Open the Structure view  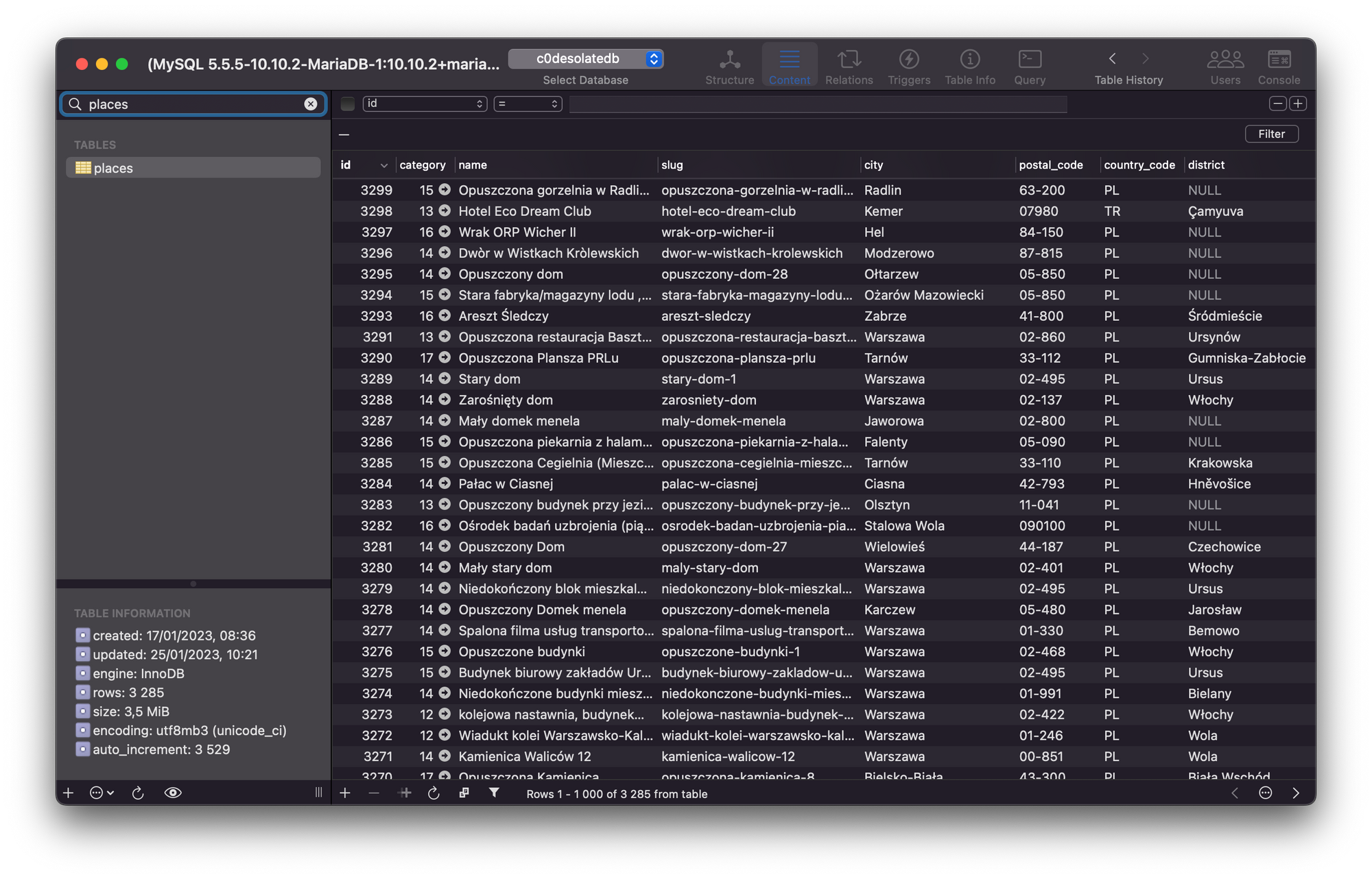click(729, 67)
